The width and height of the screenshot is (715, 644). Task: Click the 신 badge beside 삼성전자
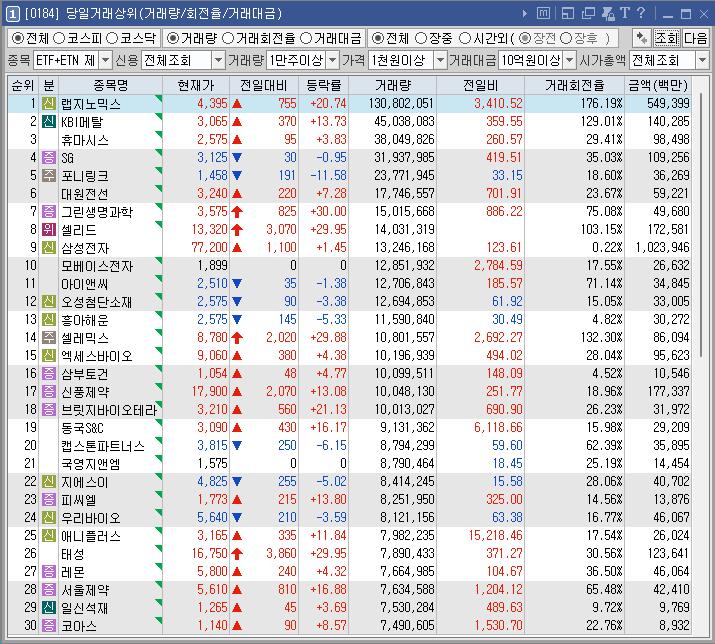click(x=49, y=247)
